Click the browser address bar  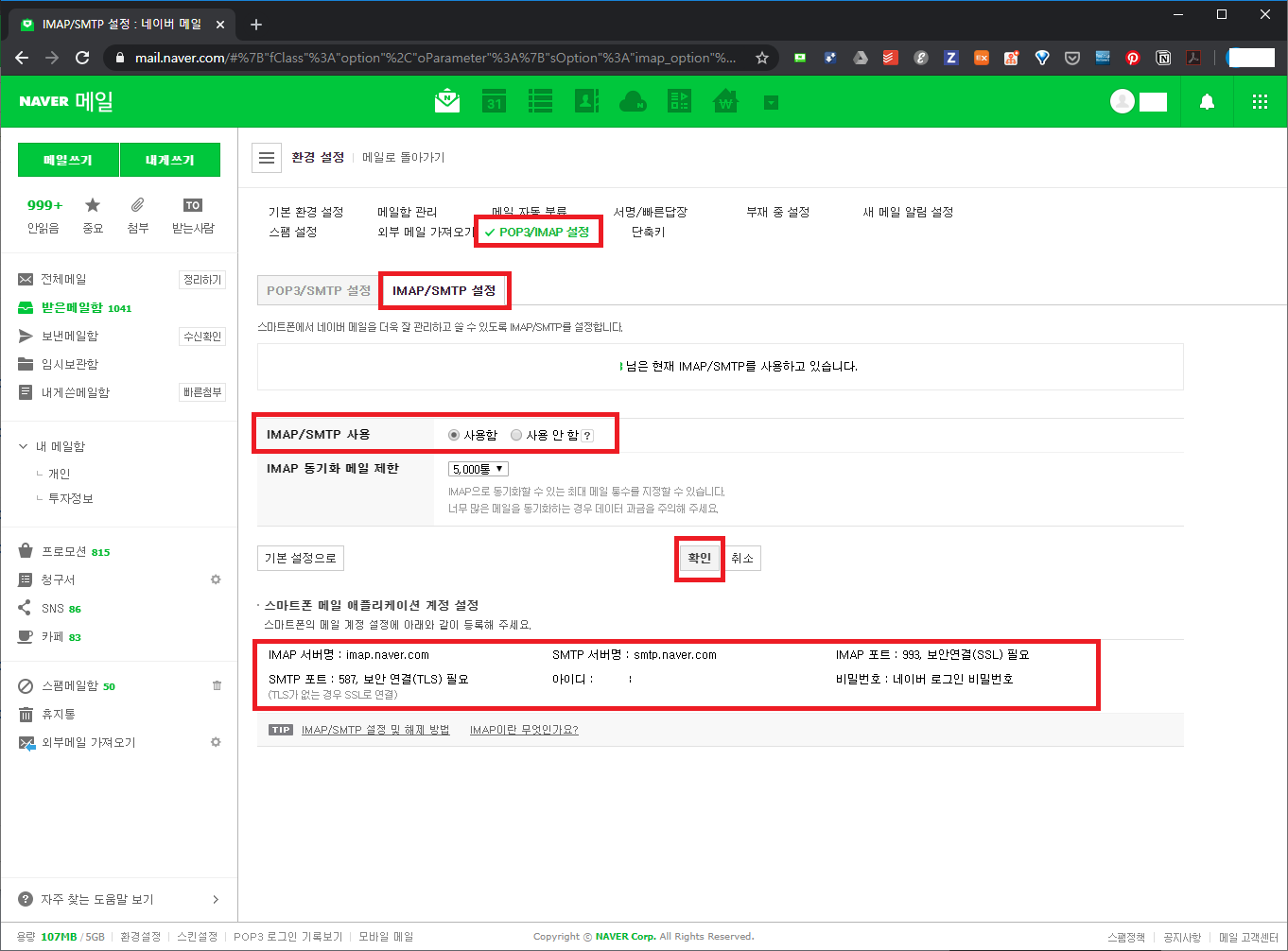[435, 58]
